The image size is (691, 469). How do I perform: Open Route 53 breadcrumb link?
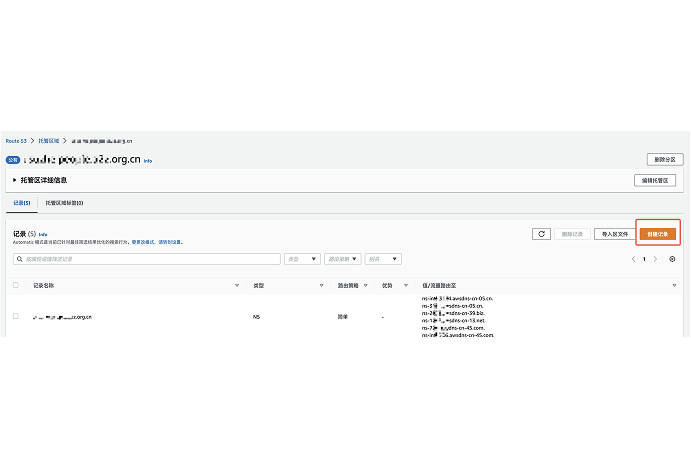click(16, 141)
